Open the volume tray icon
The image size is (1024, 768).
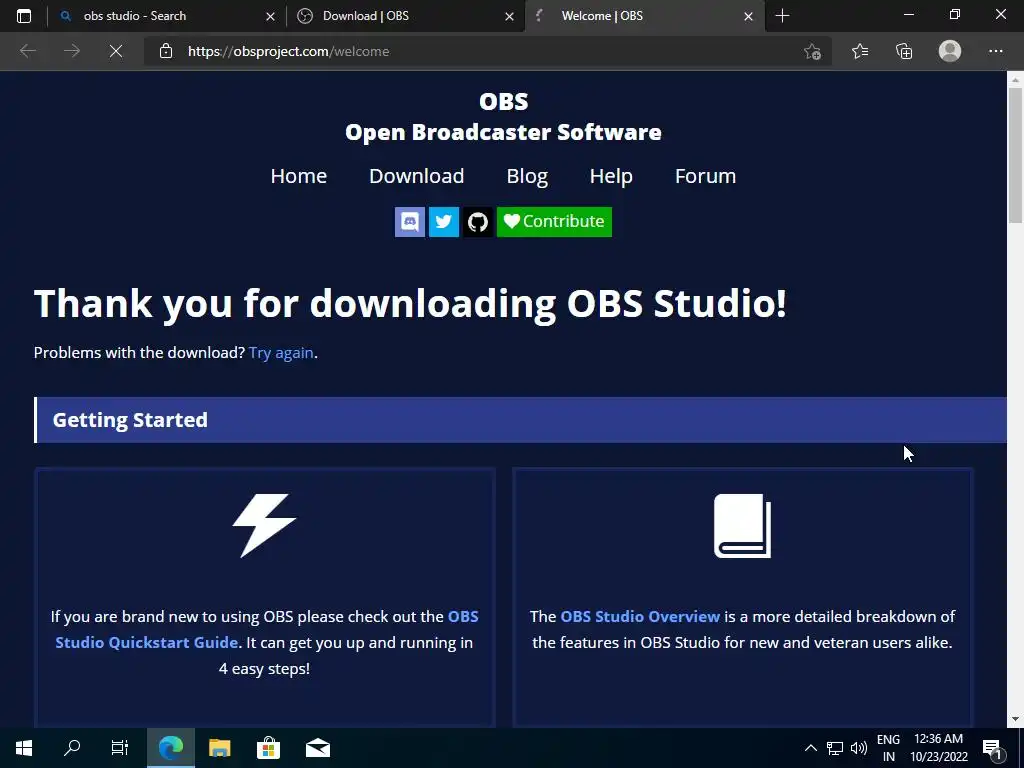click(859, 748)
